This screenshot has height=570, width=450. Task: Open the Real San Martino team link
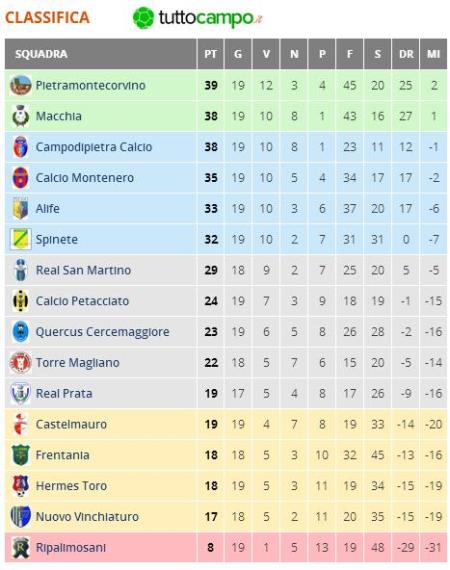click(x=83, y=270)
